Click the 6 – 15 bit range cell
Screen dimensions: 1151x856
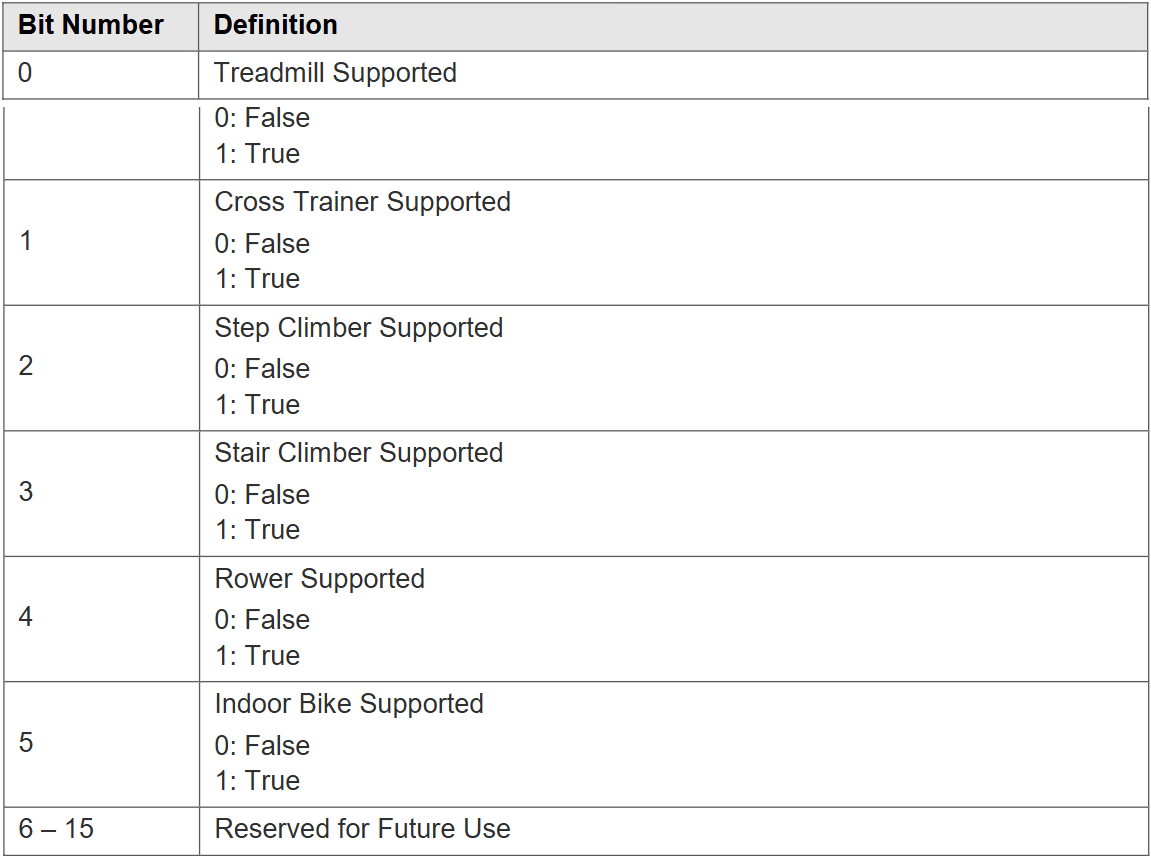coord(56,829)
